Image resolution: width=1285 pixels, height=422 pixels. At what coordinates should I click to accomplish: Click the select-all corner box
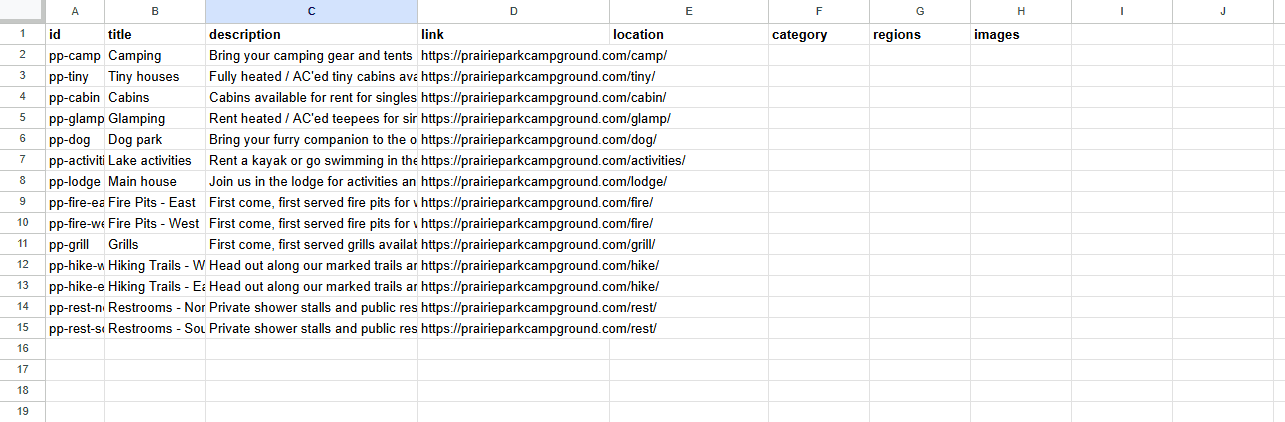(x=22, y=11)
